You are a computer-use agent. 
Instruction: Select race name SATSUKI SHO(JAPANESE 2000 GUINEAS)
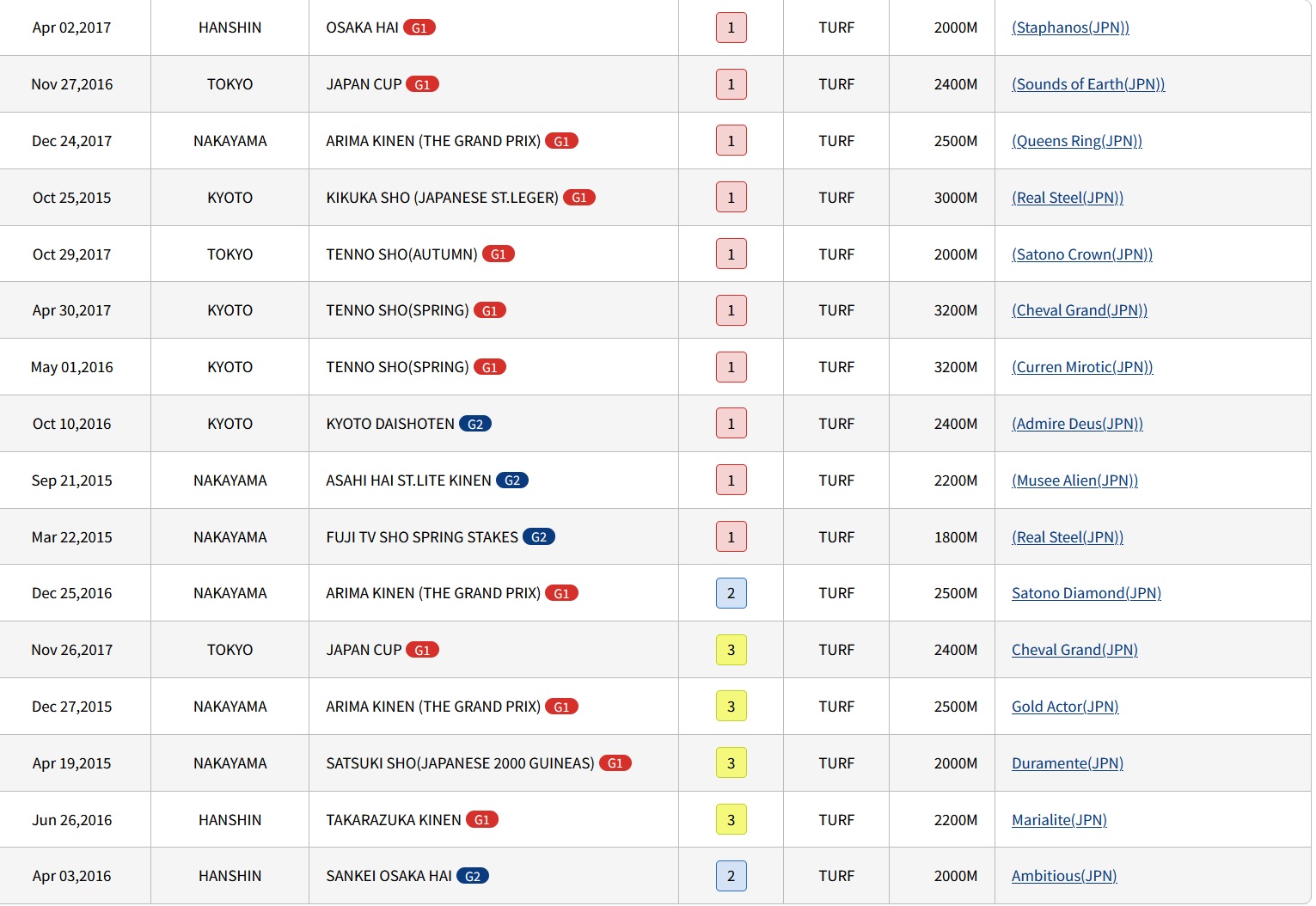coord(460,763)
